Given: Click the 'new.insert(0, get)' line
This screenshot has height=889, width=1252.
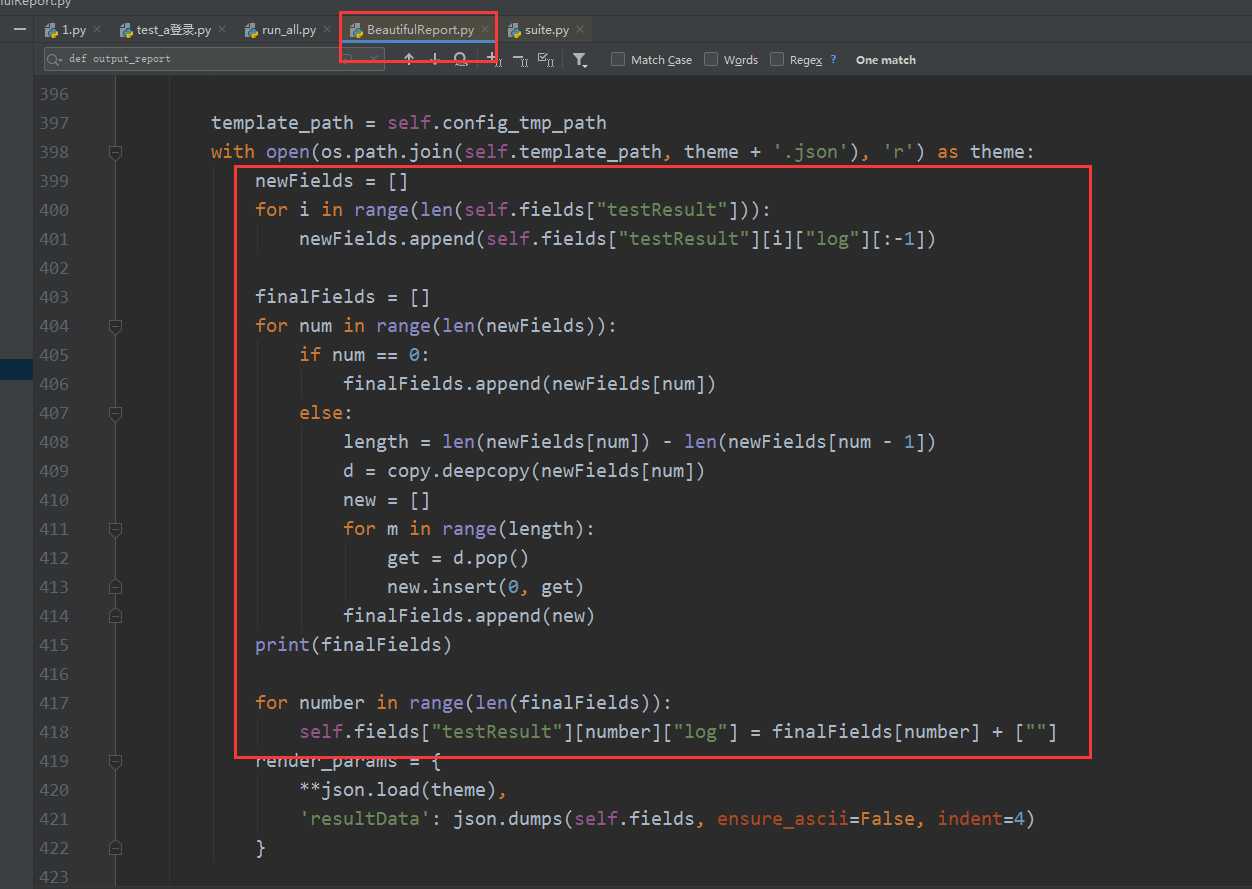Looking at the screenshot, I should coord(485,587).
